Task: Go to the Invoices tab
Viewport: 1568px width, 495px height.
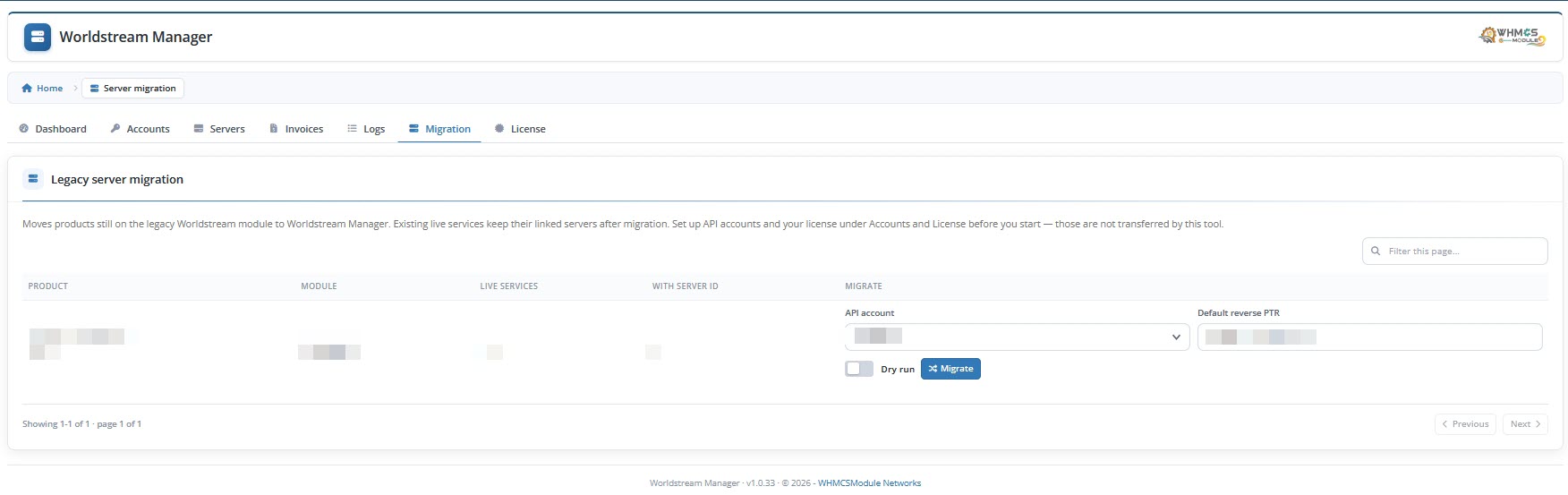Action: (296, 129)
